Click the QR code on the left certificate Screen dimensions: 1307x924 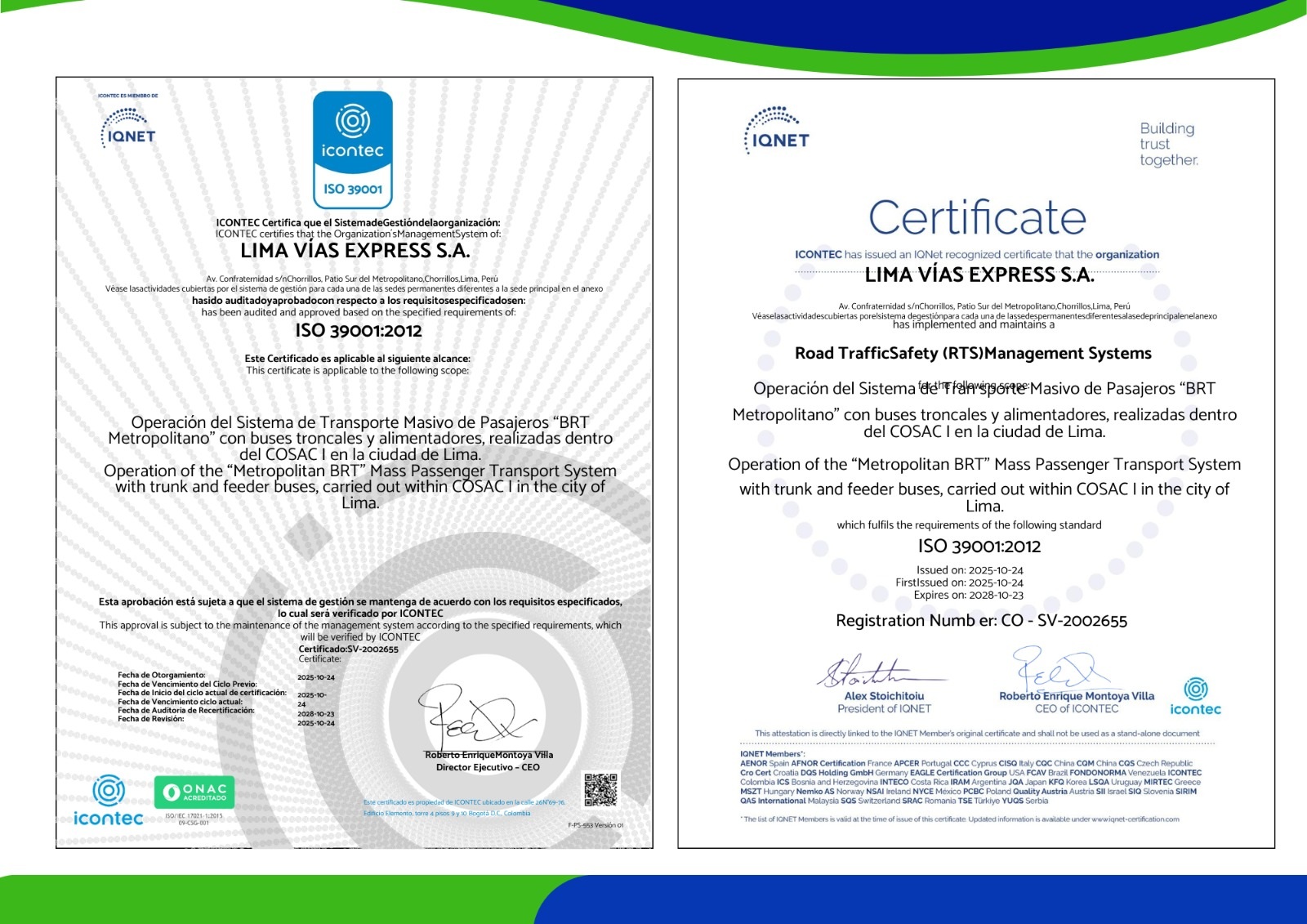click(x=600, y=789)
